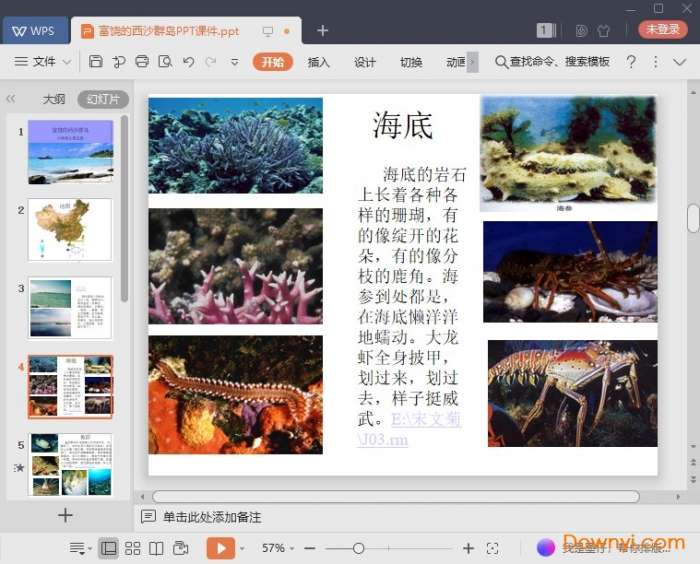Expand the slideshow play options arrow
The height and width of the screenshot is (564, 700).
pyautogui.click(x=242, y=548)
